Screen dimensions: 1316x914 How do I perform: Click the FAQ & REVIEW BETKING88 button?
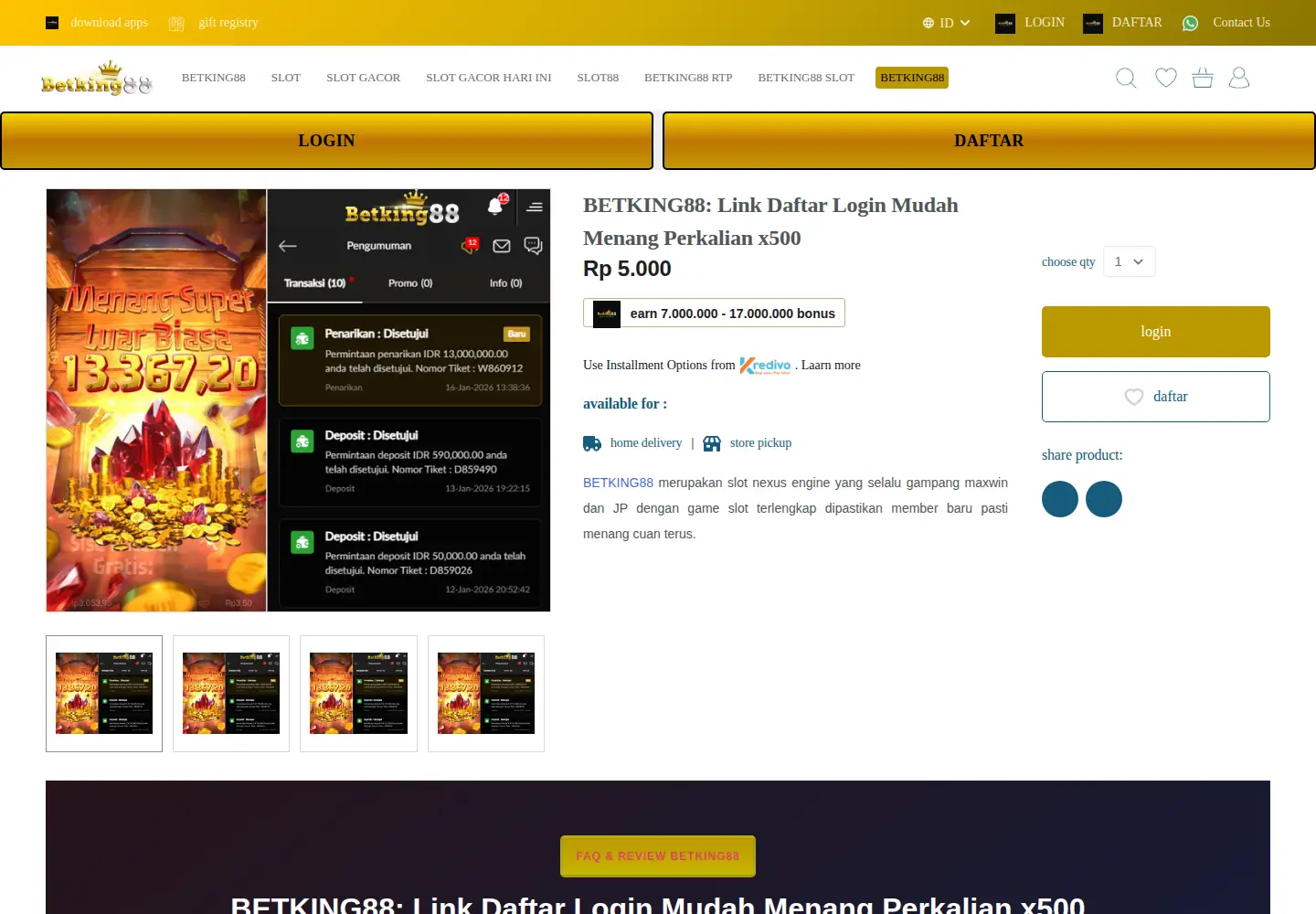[658, 856]
